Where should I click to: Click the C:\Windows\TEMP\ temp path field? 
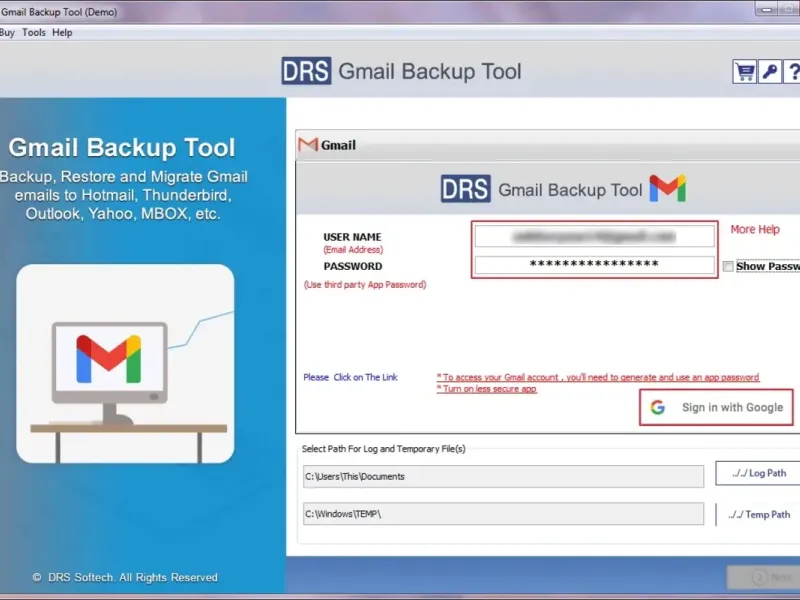pyautogui.click(x=503, y=514)
